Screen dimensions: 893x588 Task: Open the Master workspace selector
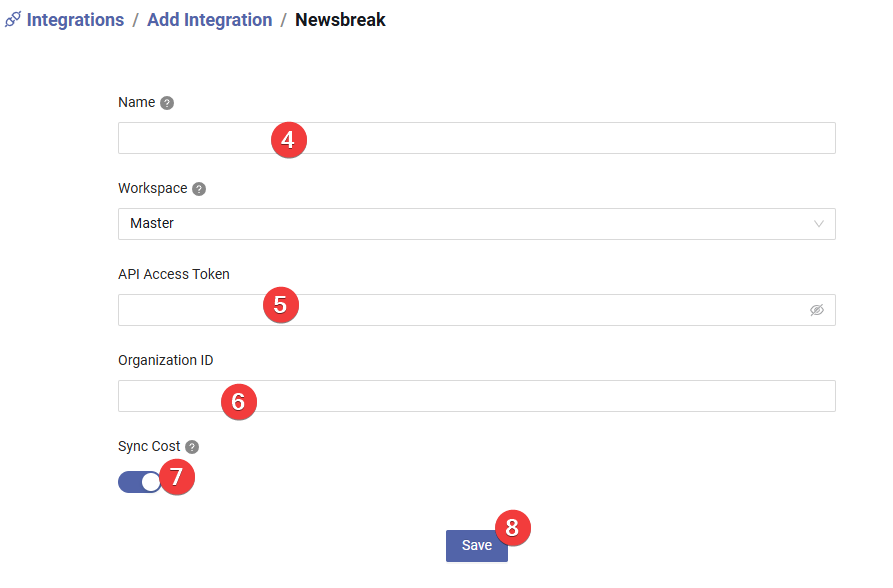pyautogui.click(x=477, y=224)
